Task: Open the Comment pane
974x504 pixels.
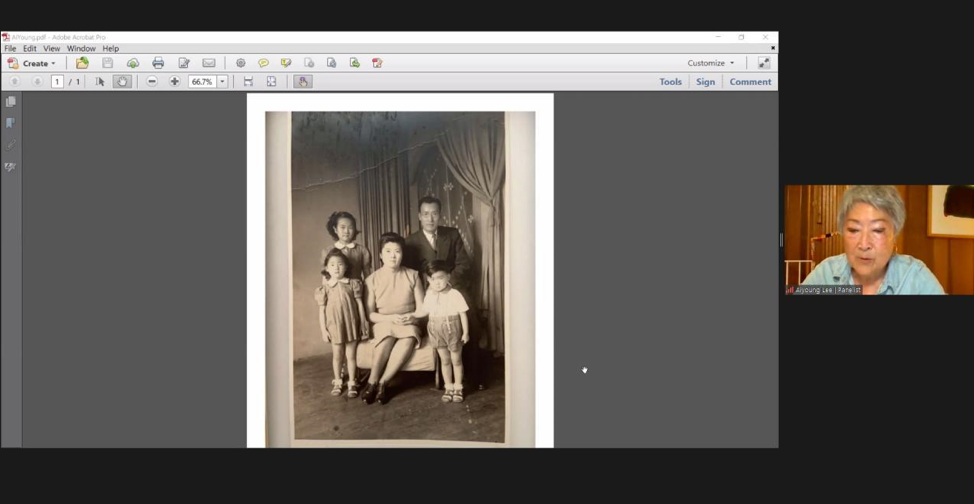Action: (750, 81)
